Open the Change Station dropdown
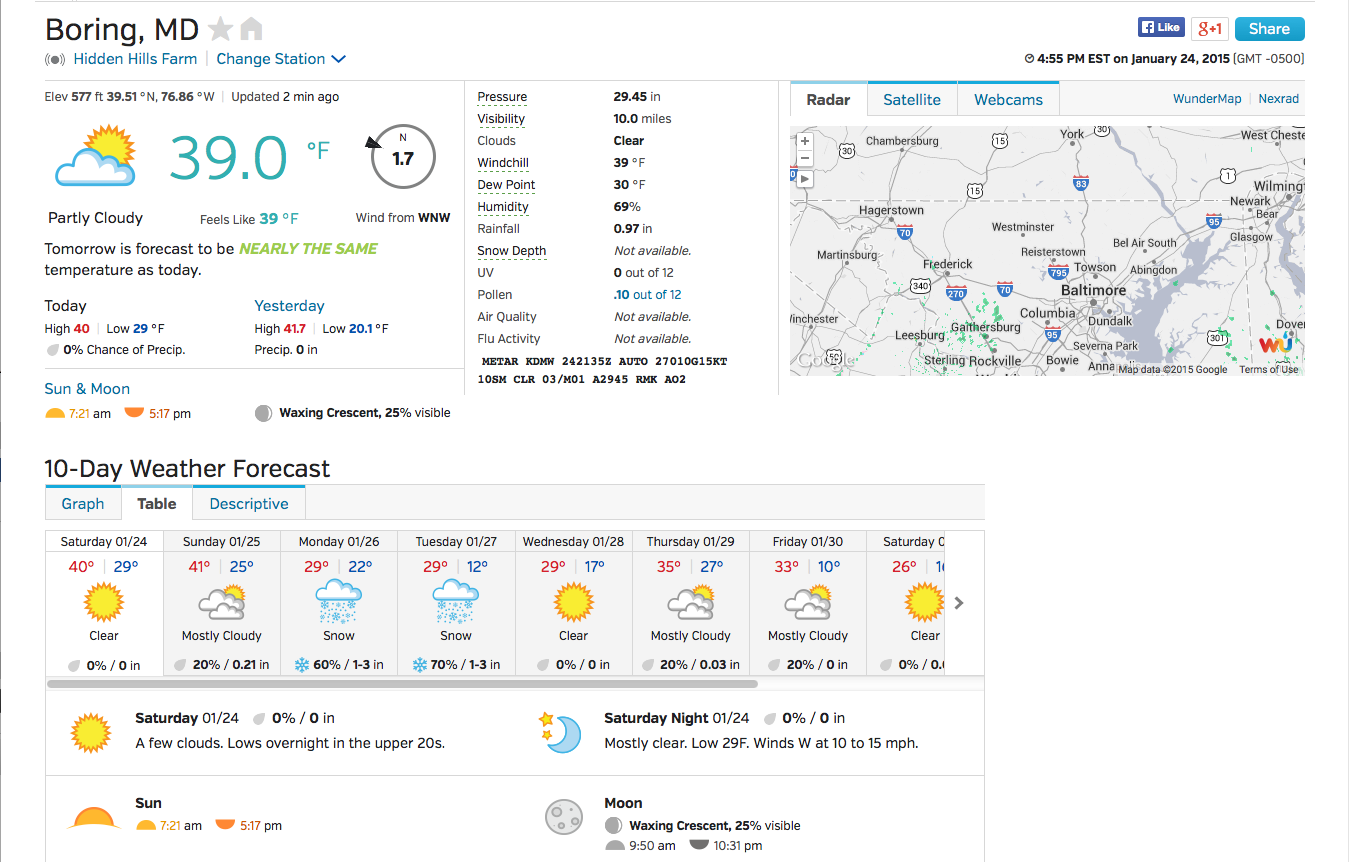Viewport: 1349px width, 862px height. (x=281, y=59)
